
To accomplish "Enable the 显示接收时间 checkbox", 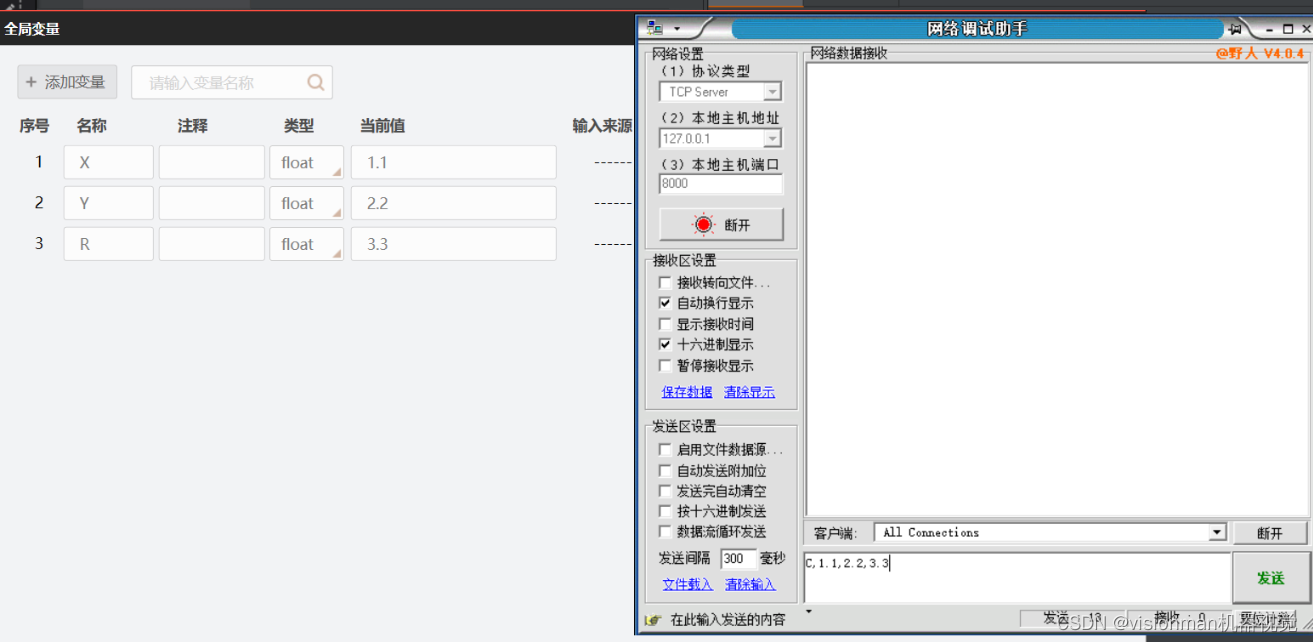I will point(666,323).
